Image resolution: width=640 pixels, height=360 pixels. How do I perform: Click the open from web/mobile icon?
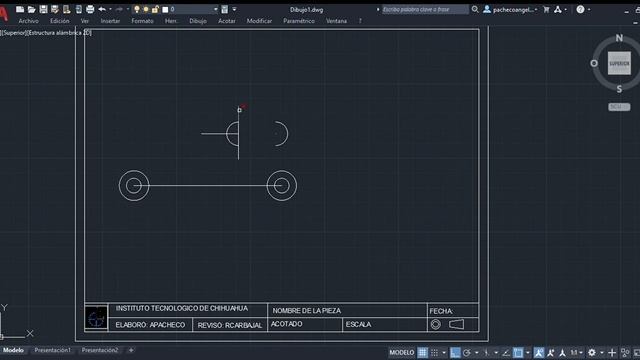(67, 9)
